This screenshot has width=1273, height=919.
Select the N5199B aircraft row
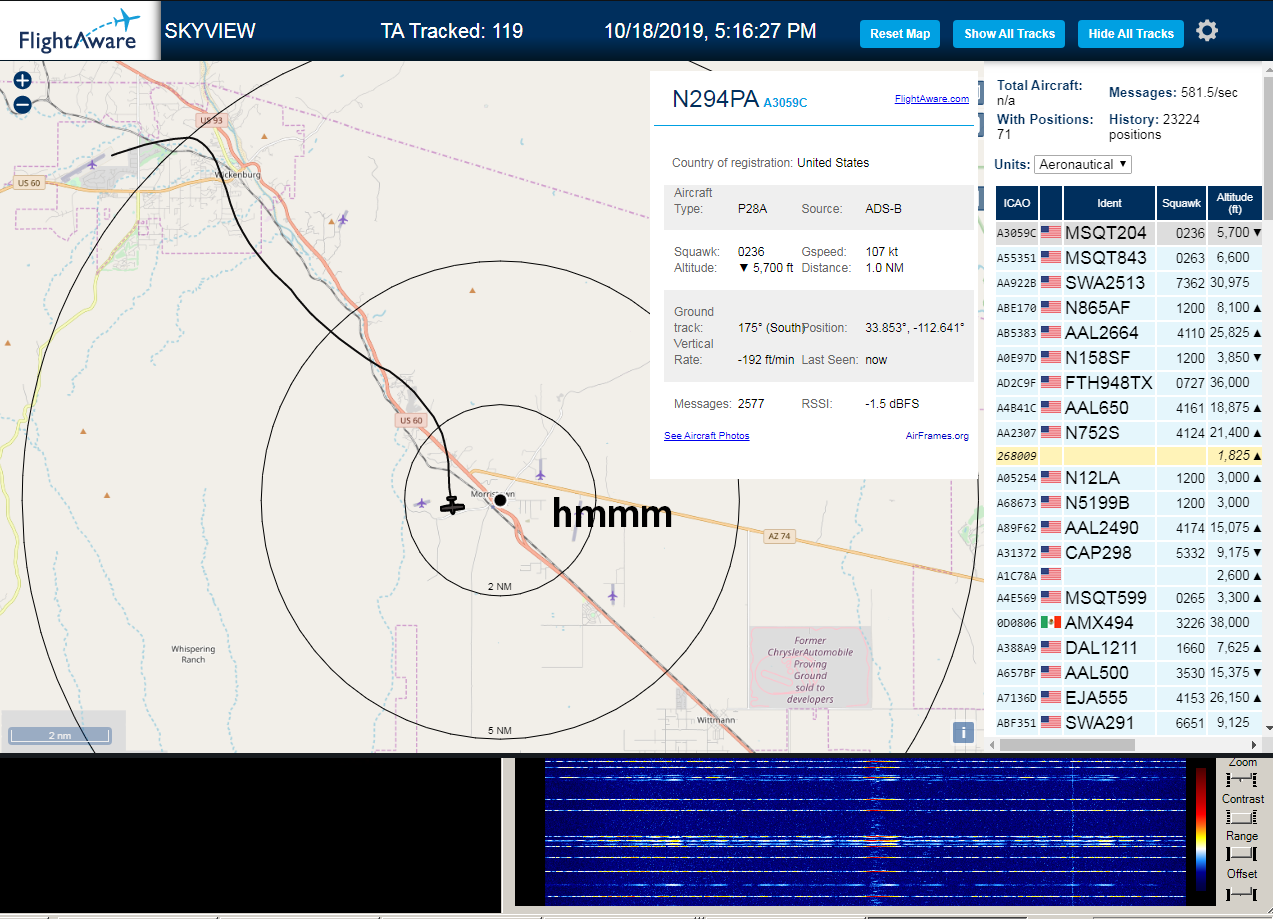click(1129, 502)
